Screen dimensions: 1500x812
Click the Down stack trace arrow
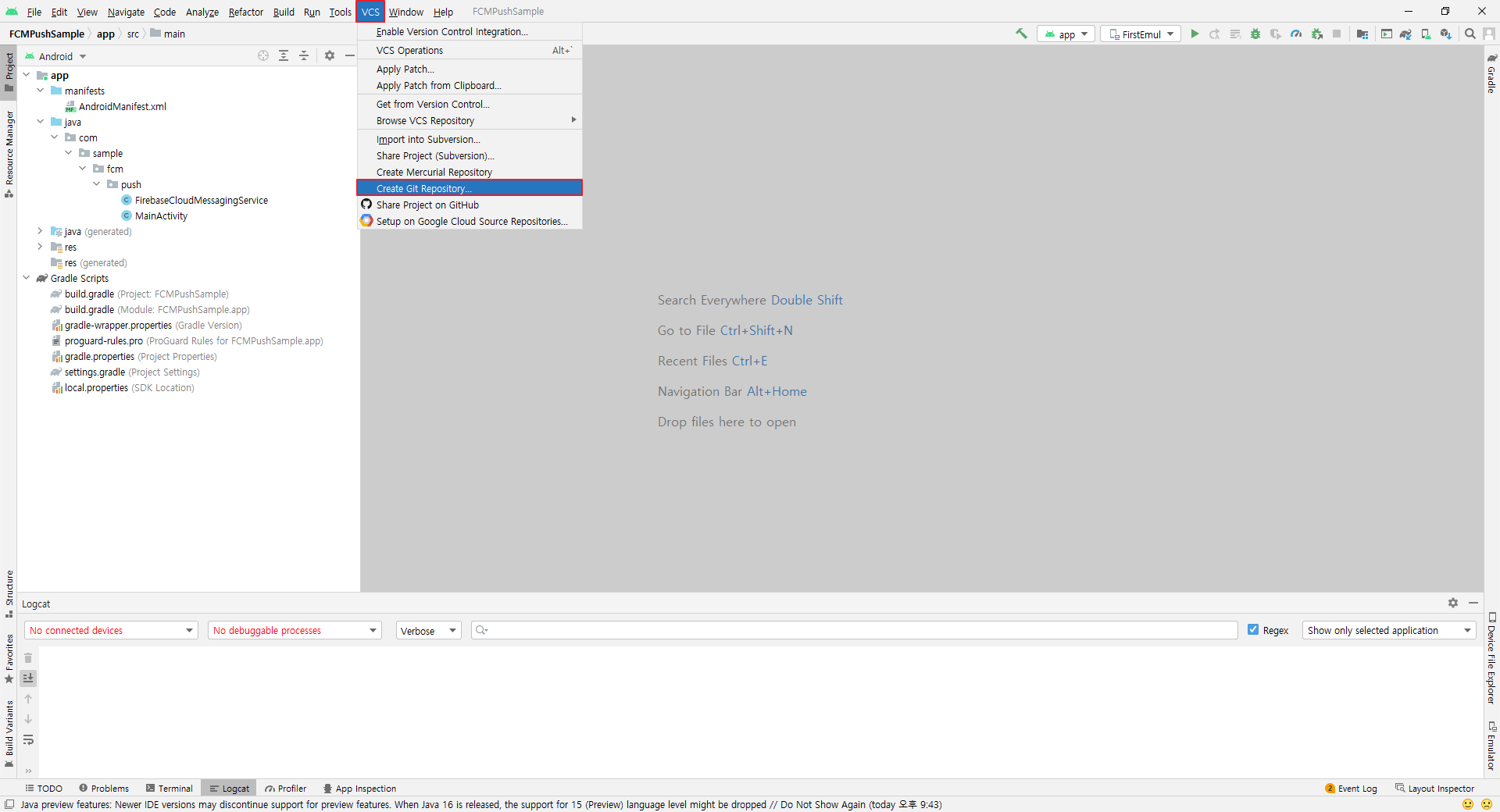point(28,719)
